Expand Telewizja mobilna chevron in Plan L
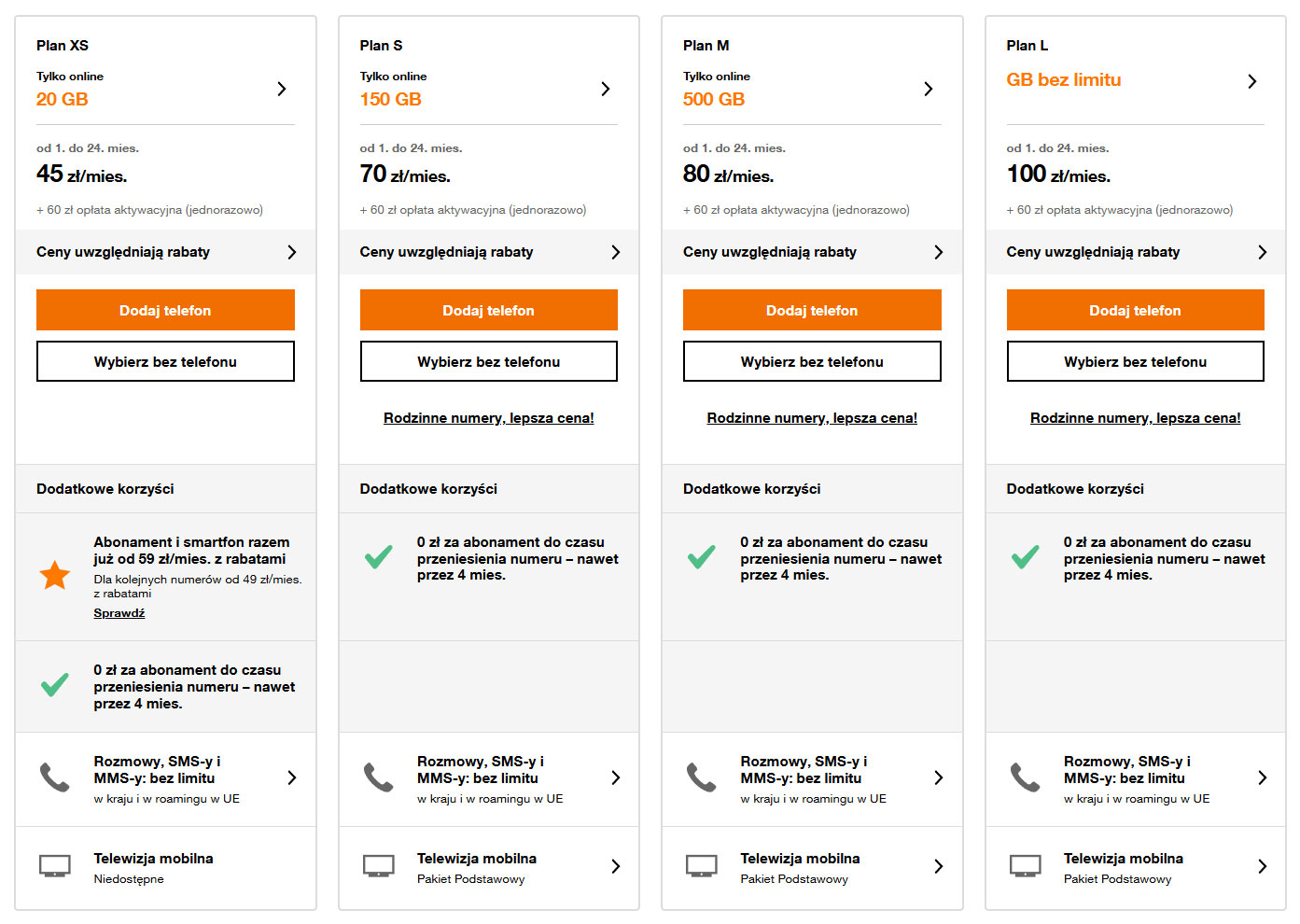The height and width of the screenshot is (924, 1300). (x=1263, y=866)
